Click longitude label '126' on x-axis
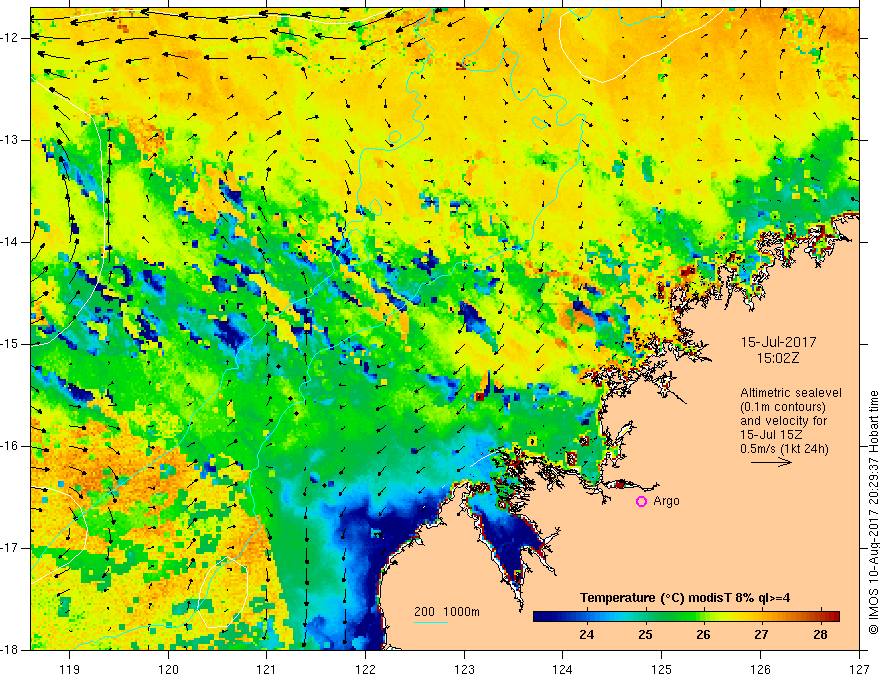This screenshot has height=680, width=880. (760, 669)
